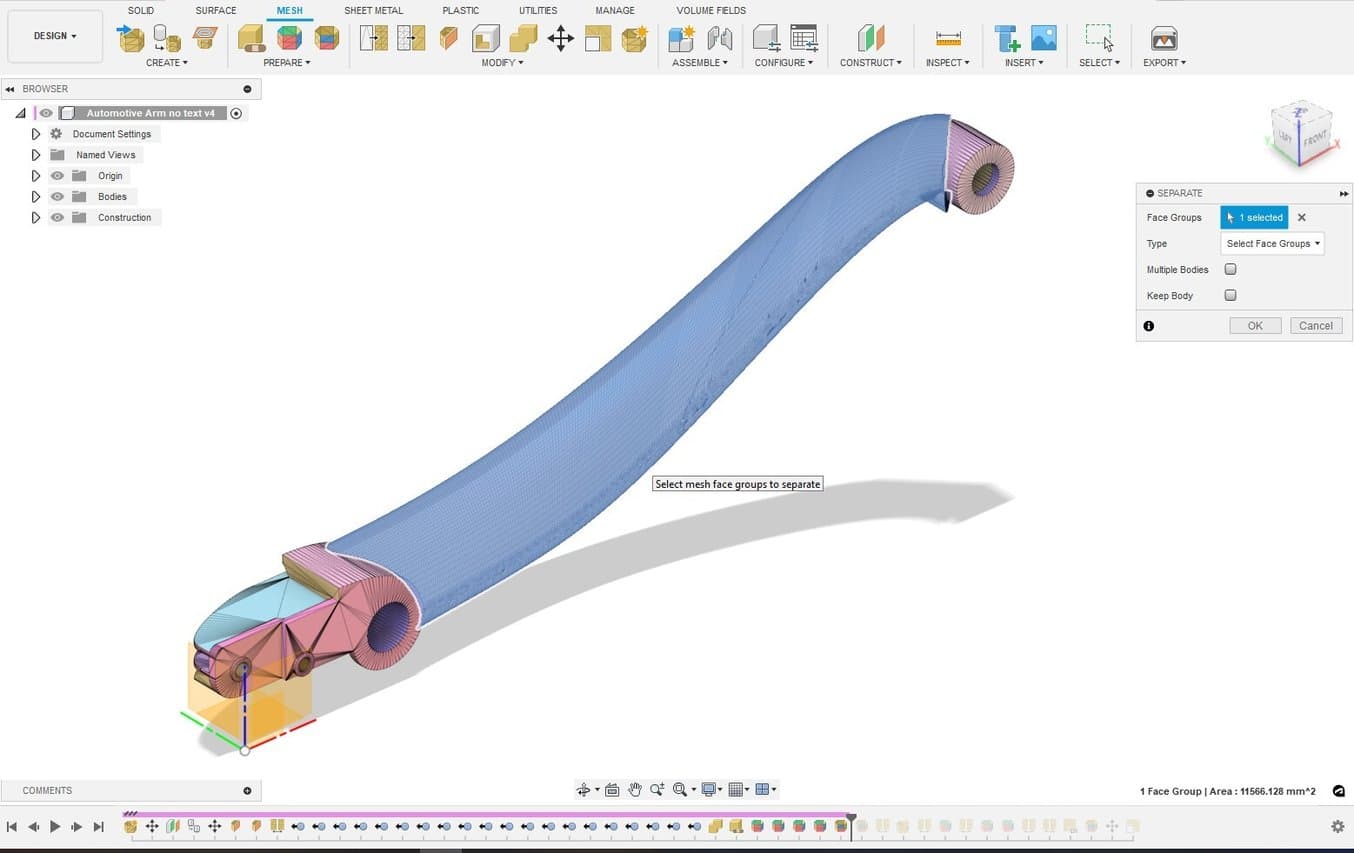Image resolution: width=1354 pixels, height=853 pixels.
Task: Open the Type dropdown in Separate dialog
Action: (1272, 243)
